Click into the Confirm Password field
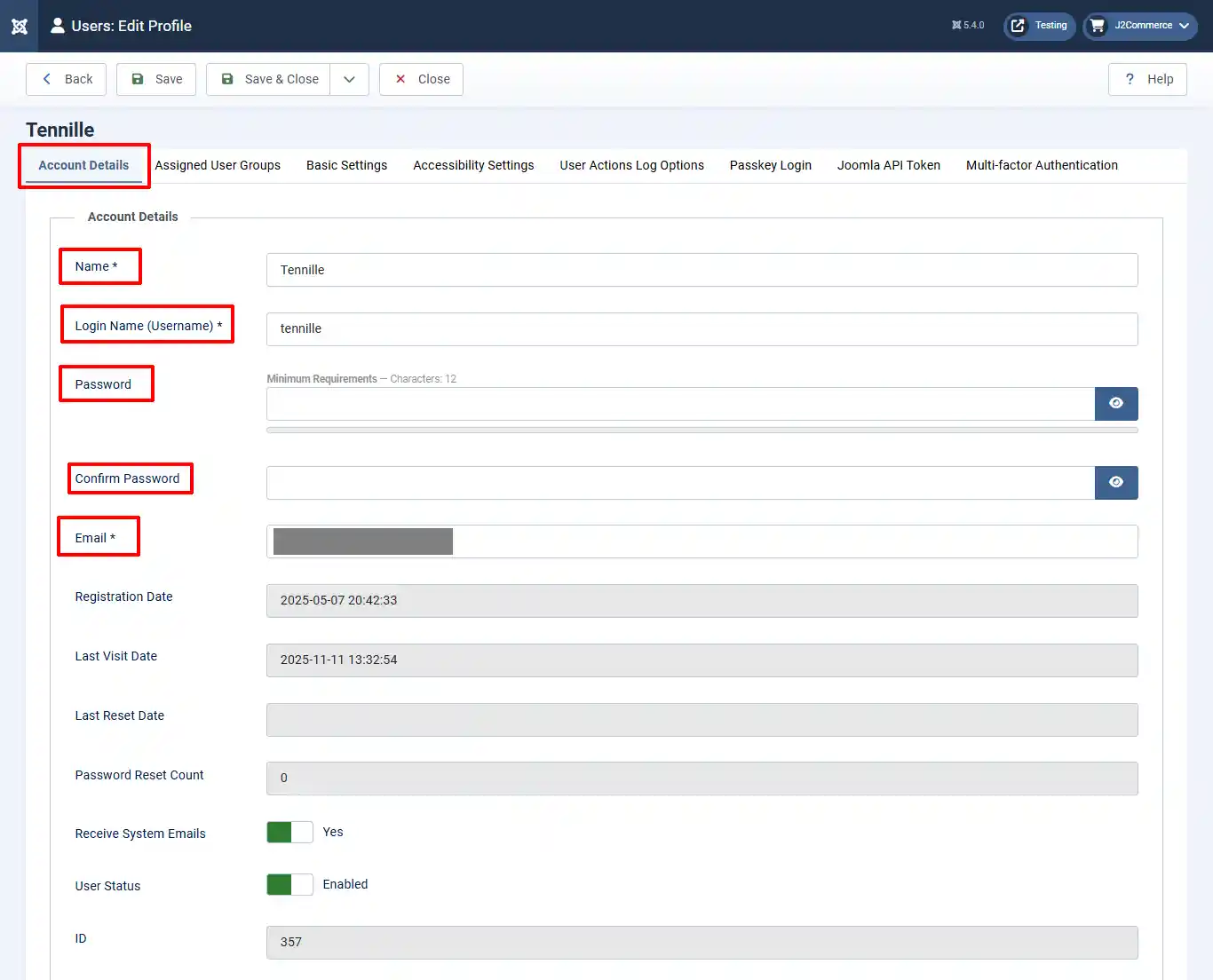The width and height of the screenshot is (1213, 980). 680,483
